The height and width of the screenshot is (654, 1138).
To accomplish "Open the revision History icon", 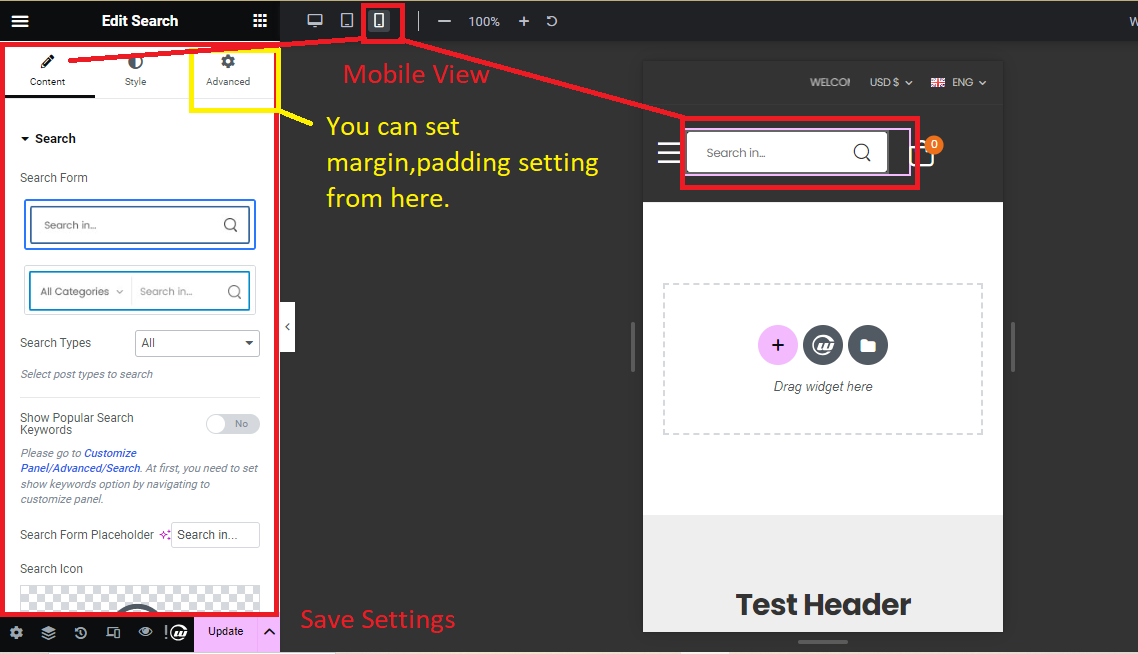I will pyautogui.click(x=81, y=632).
